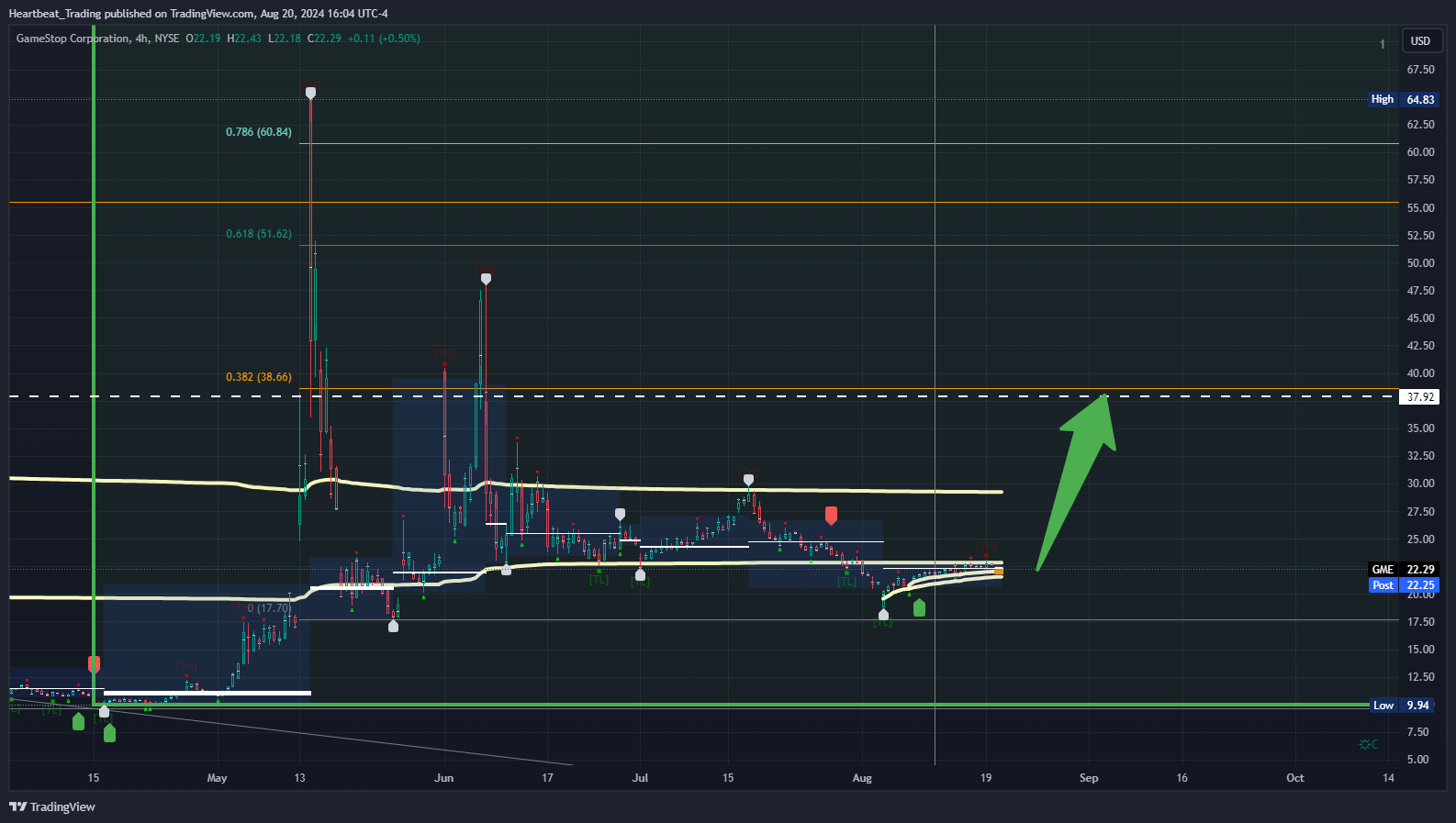Click the 5.00 price axis tick

tap(1417, 760)
